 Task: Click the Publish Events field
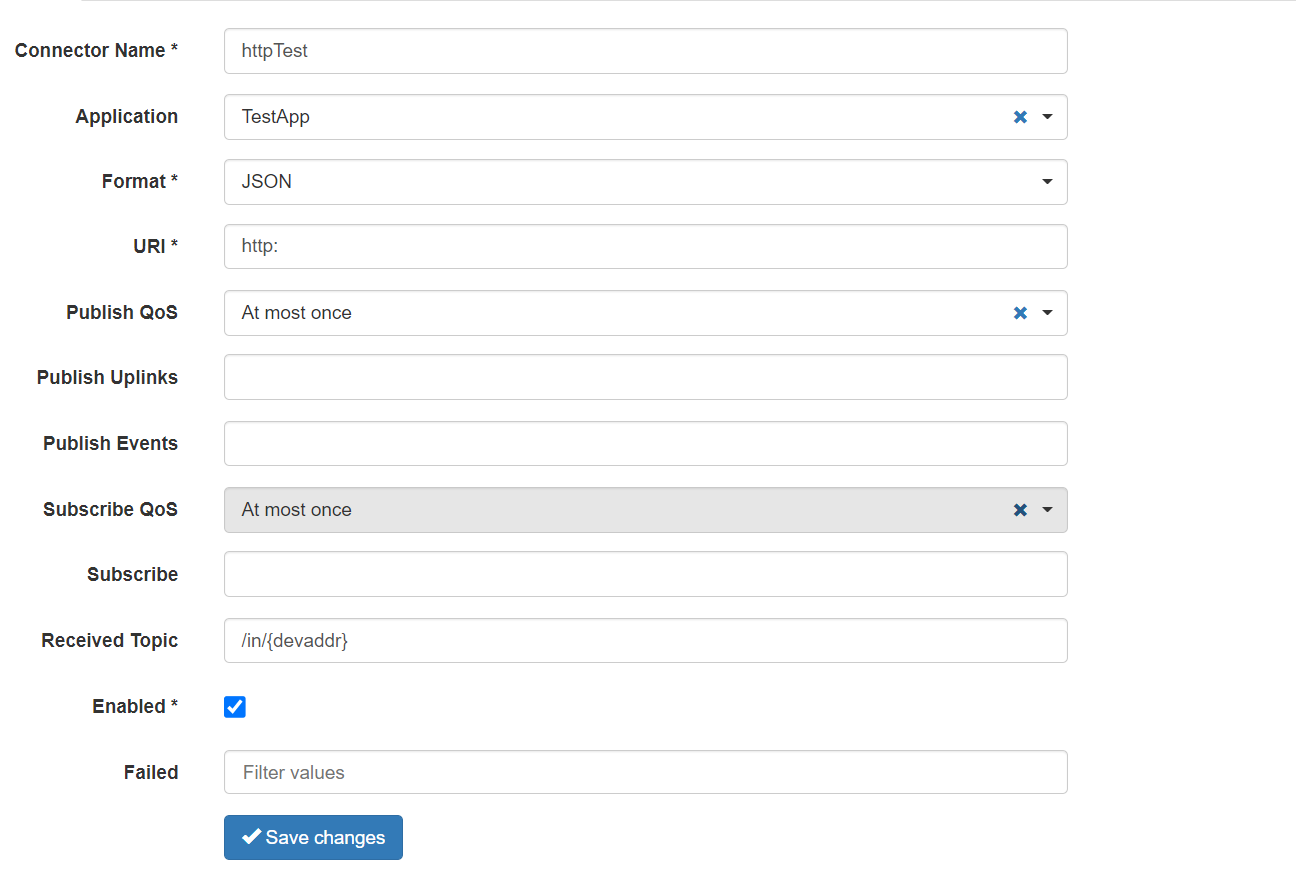pyautogui.click(x=645, y=443)
